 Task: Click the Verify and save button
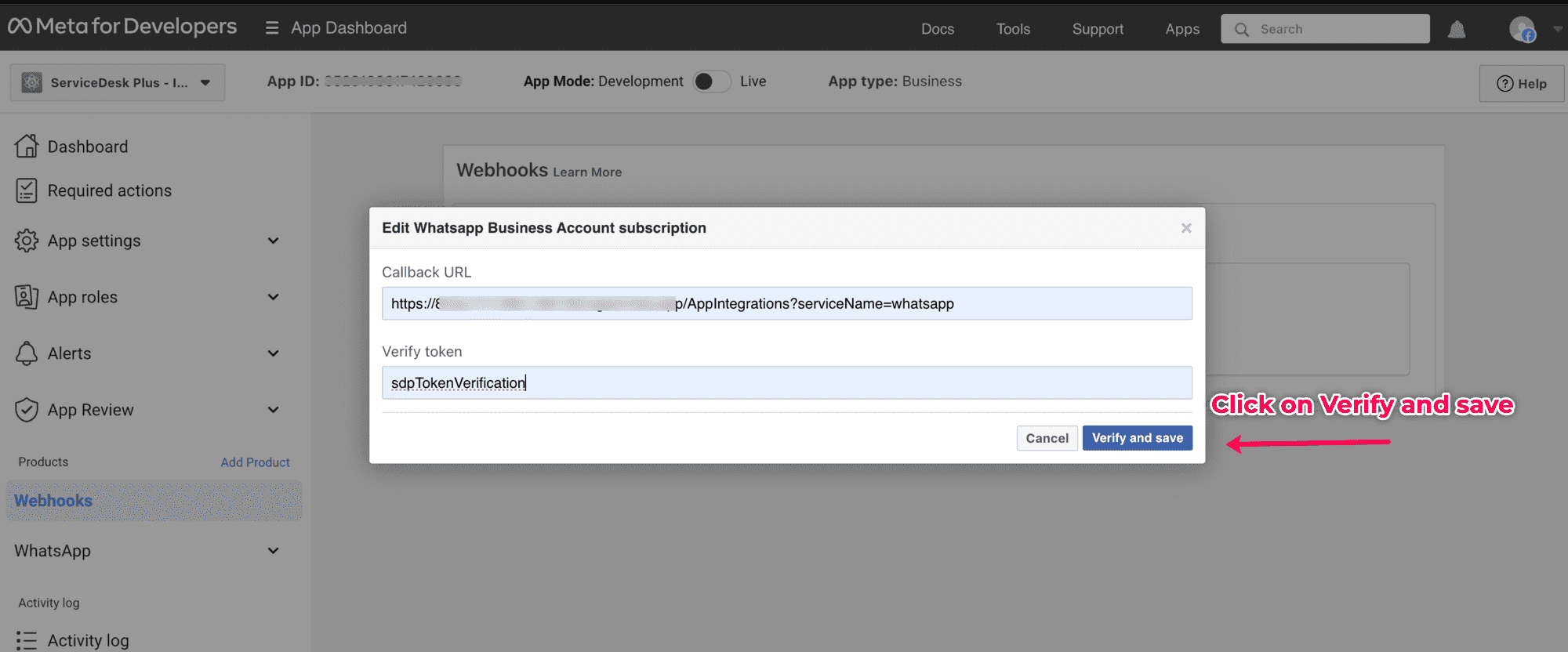[x=1137, y=438]
